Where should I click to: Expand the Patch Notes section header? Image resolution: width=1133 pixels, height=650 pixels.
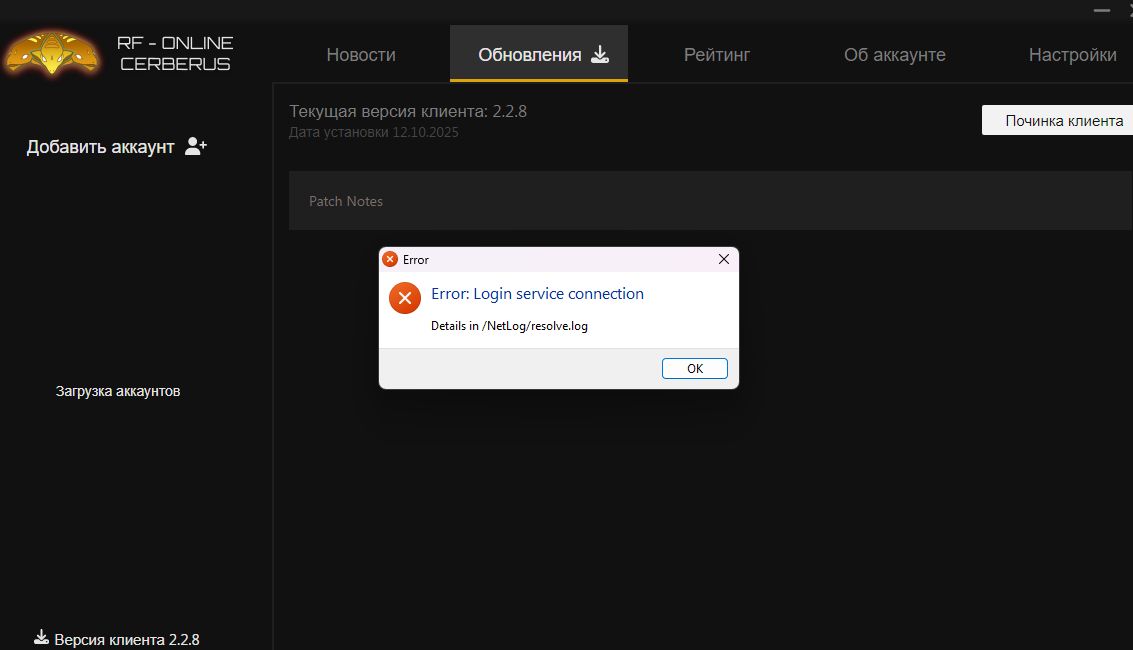(346, 201)
